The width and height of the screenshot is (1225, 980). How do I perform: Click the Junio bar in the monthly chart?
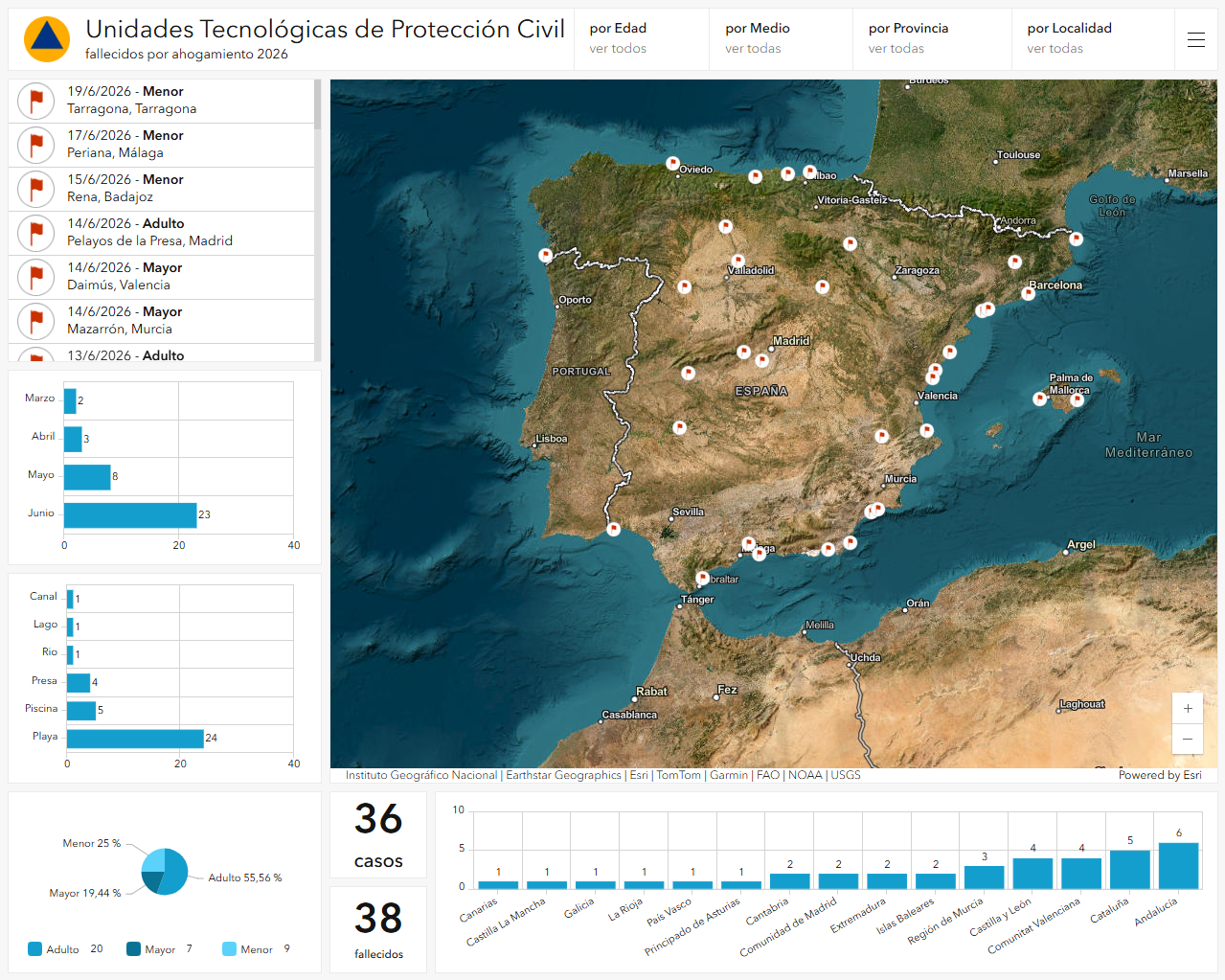click(130, 515)
